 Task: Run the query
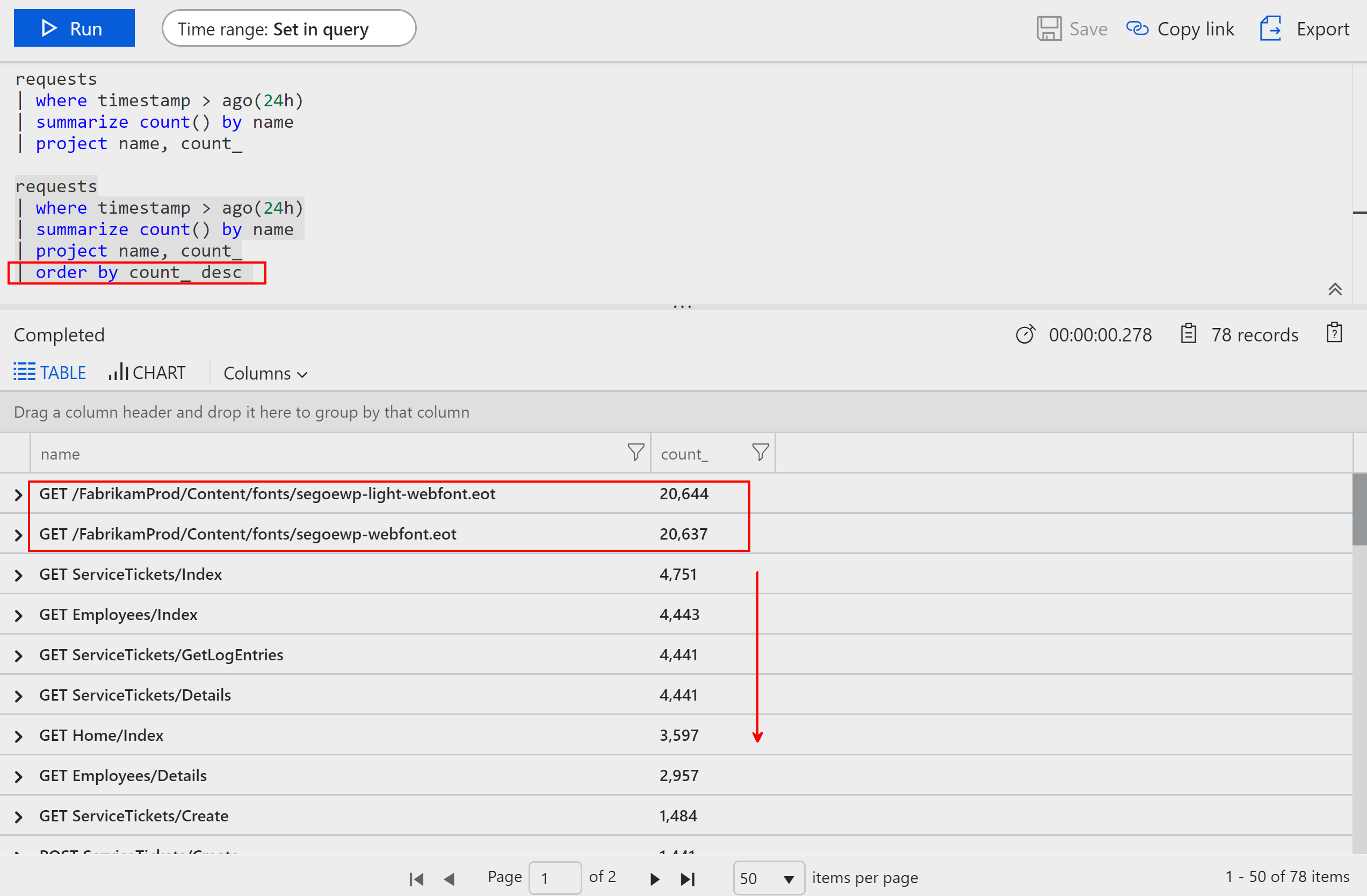point(74,27)
